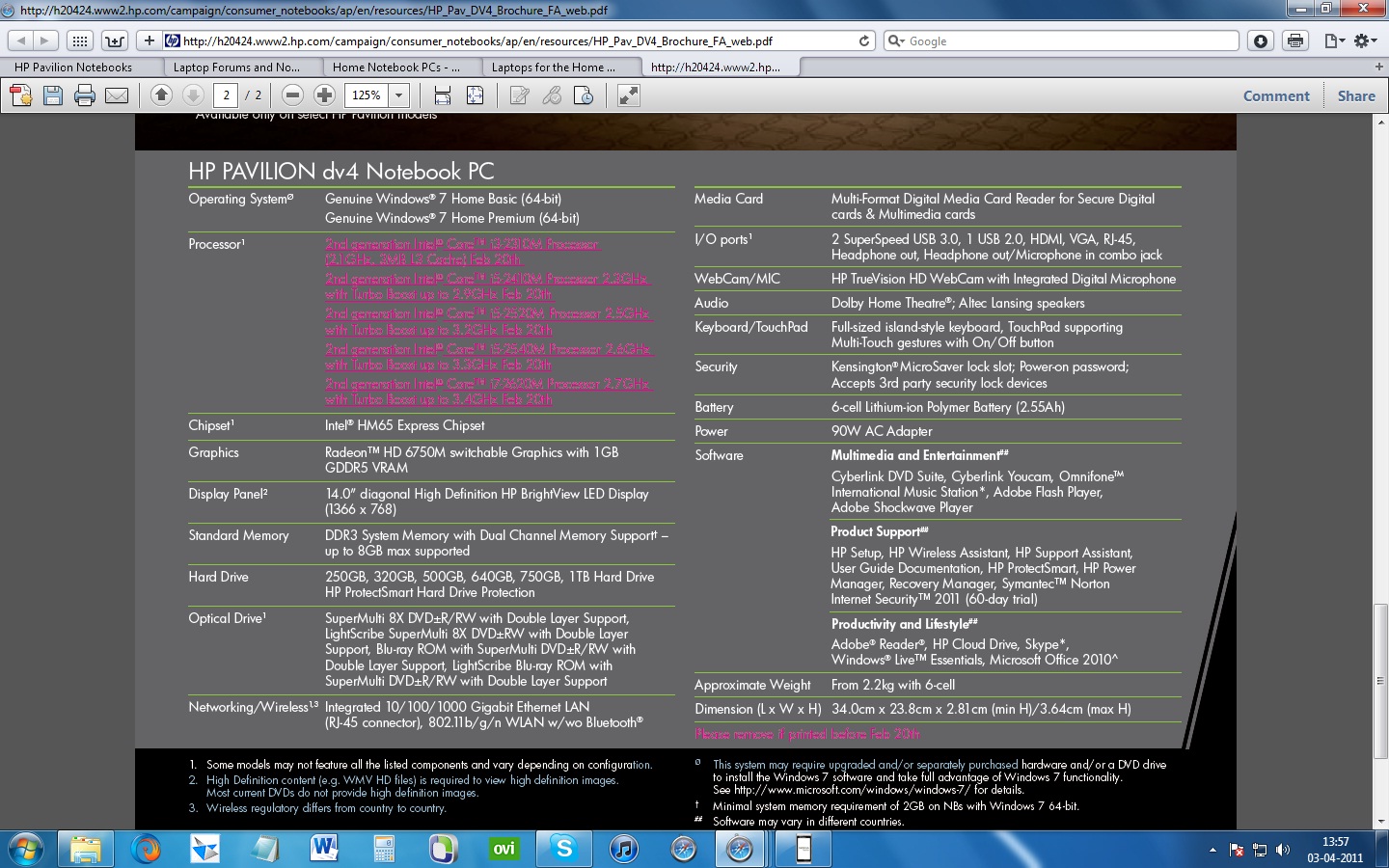Viewport: 1389px width, 868px height.
Task: Select the h20424.www2.hp PDF tab
Action: 719,68
